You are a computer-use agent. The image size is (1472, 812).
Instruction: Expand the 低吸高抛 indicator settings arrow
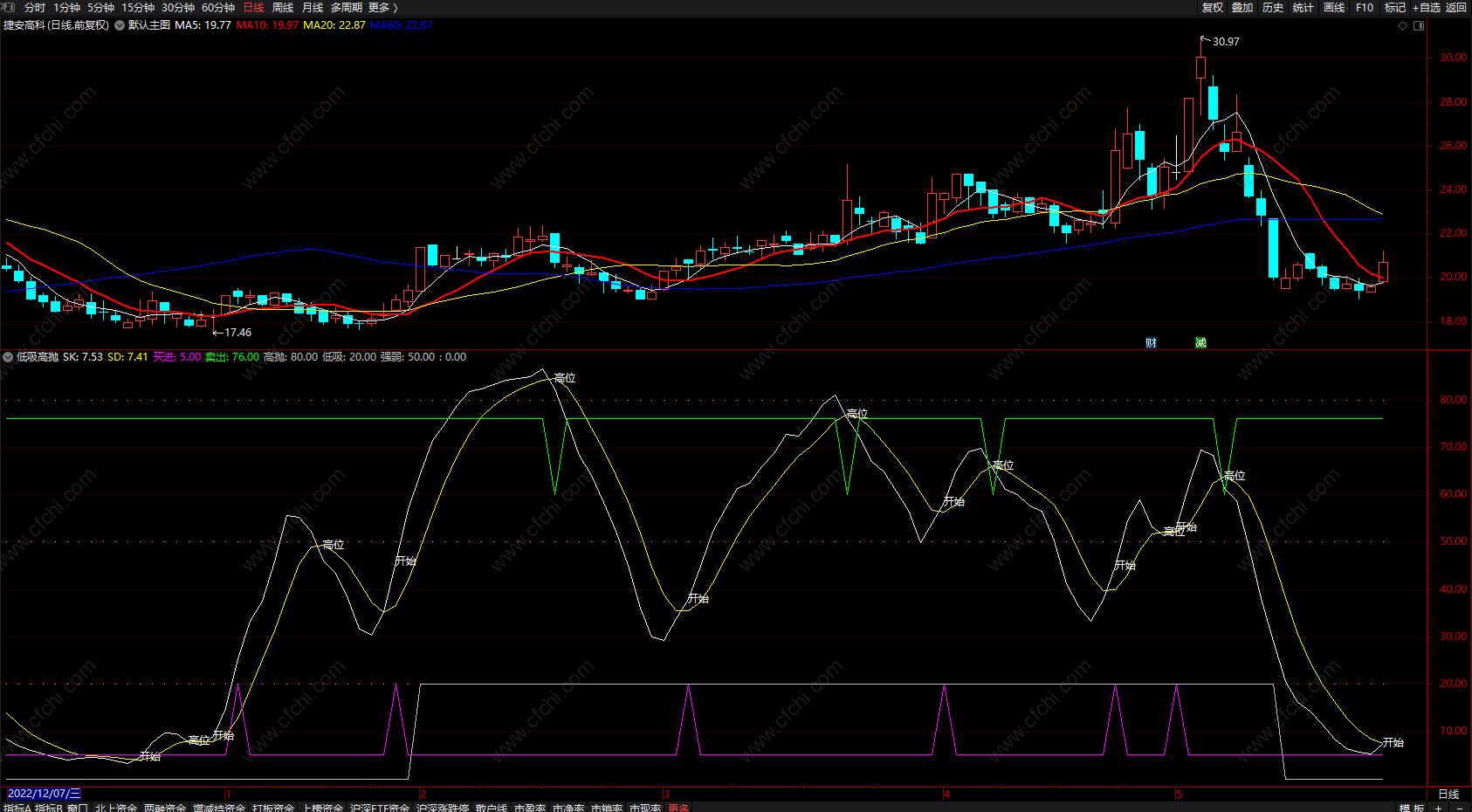pyautogui.click(x=8, y=357)
